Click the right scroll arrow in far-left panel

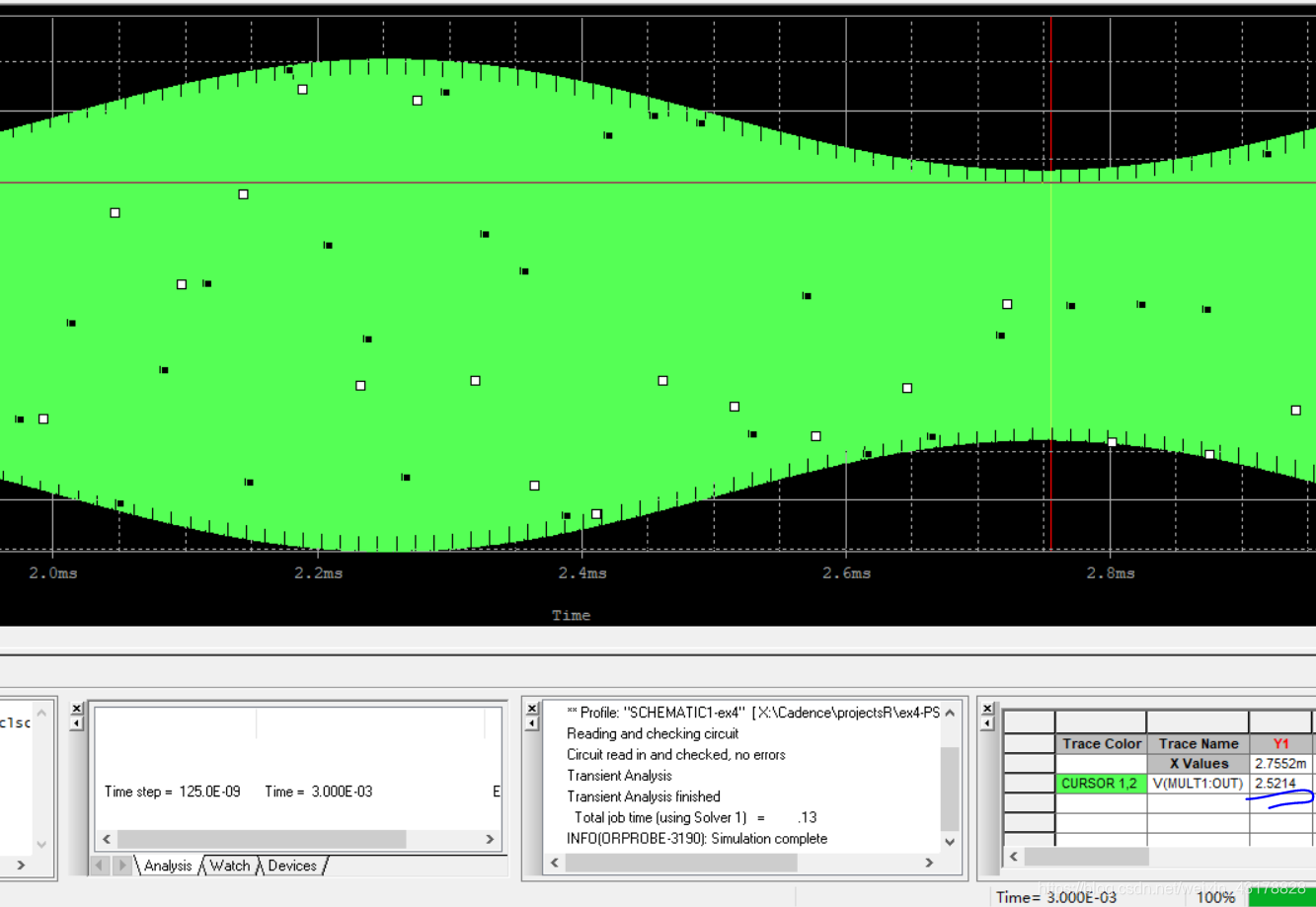tap(20, 865)
